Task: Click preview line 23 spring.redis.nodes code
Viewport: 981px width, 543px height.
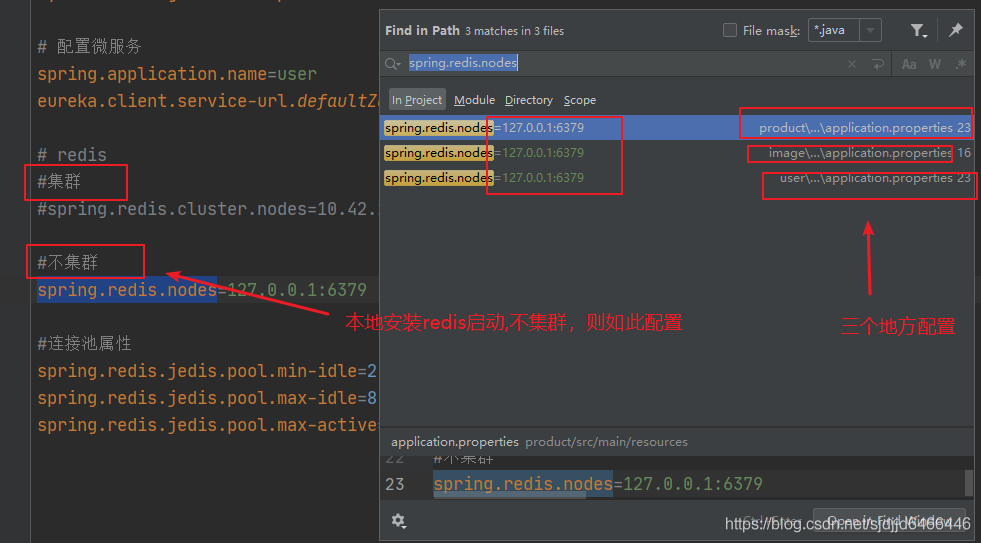Action: 597,484
